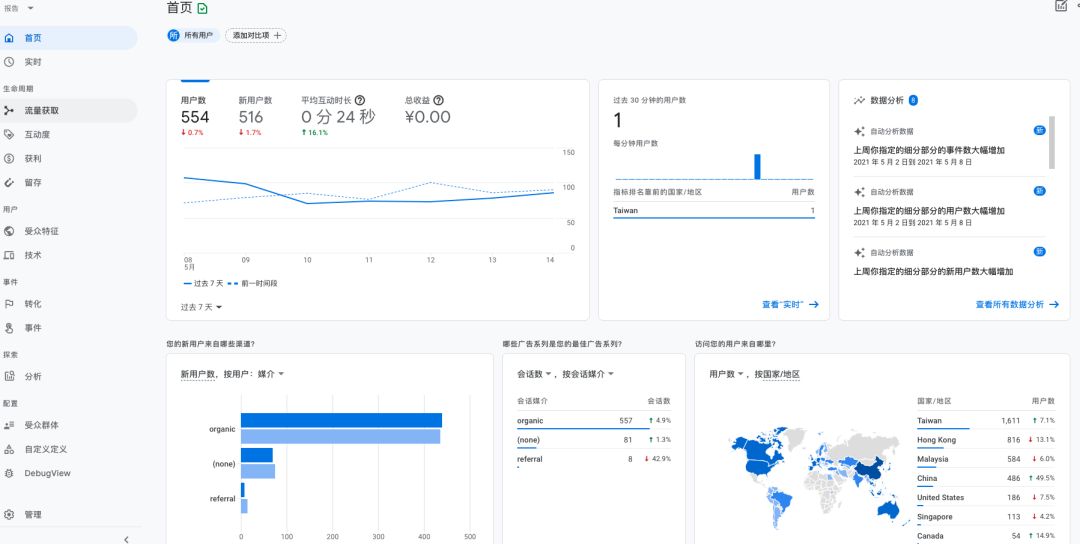Click the 留存 retention magnet icon

click(9, 182)
